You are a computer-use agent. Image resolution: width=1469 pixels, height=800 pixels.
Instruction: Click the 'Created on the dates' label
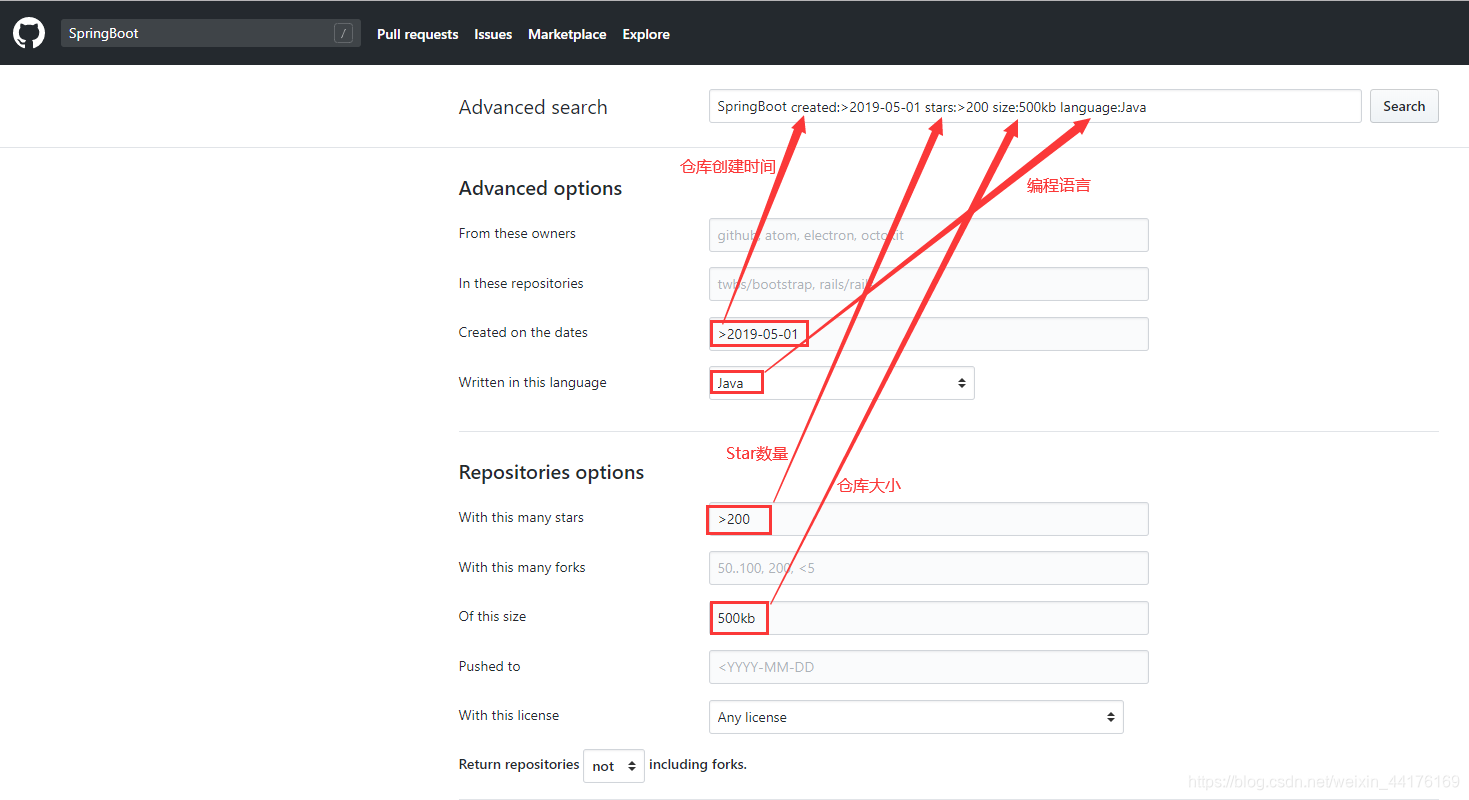coord(523,332)
